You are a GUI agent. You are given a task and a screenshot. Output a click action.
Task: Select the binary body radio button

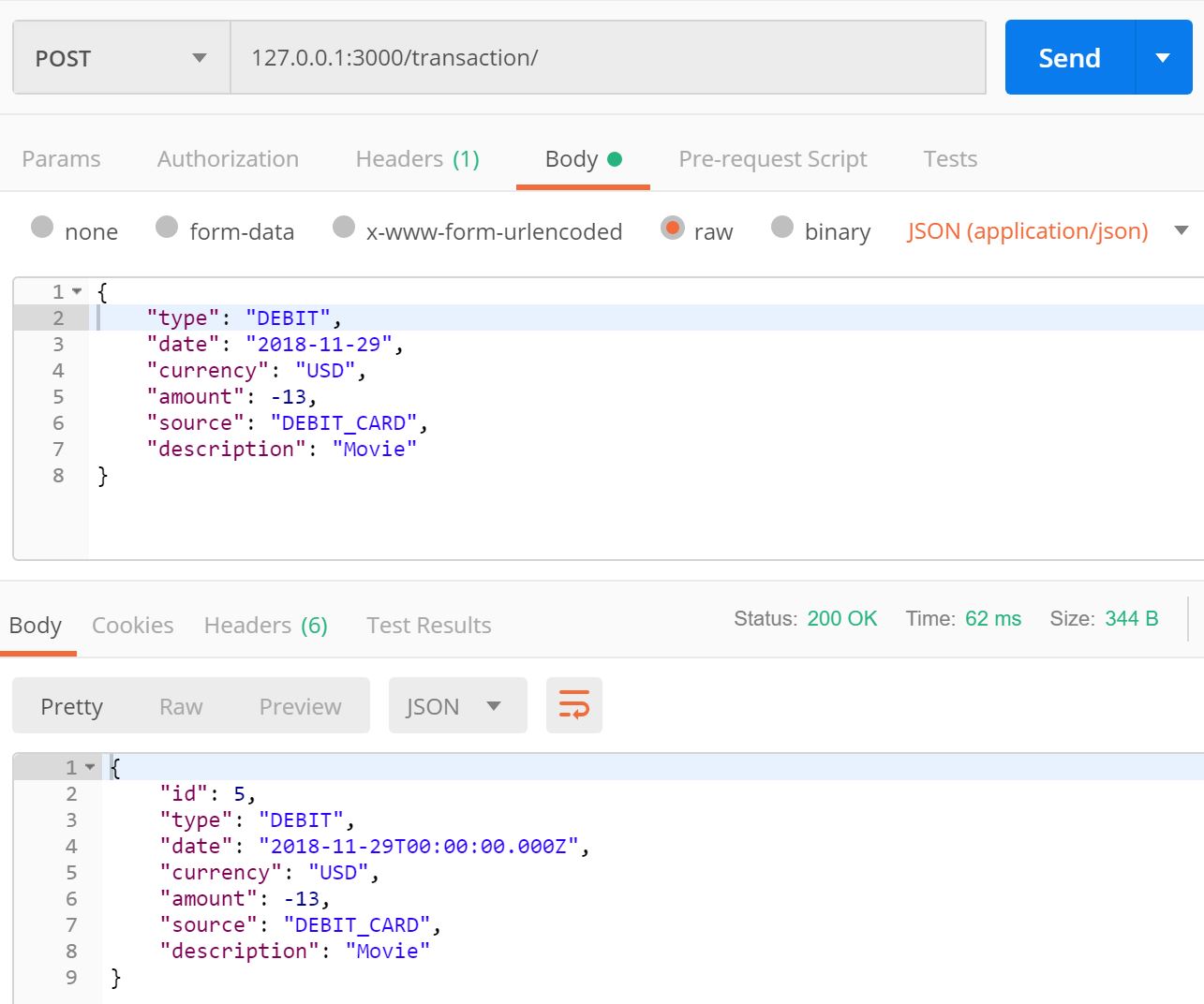pos(782,227)
